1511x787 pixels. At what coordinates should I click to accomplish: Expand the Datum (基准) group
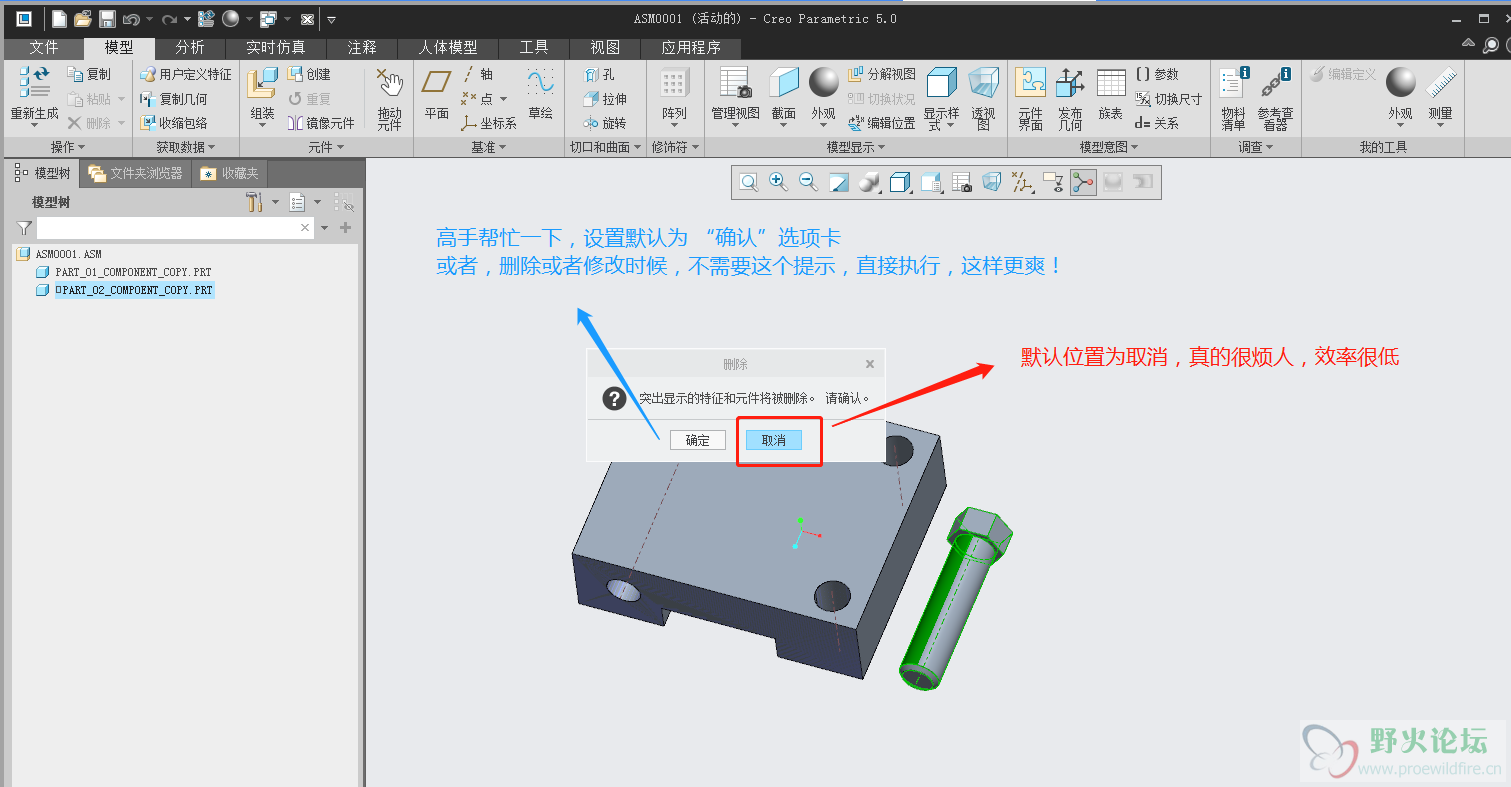coord(488,147)
